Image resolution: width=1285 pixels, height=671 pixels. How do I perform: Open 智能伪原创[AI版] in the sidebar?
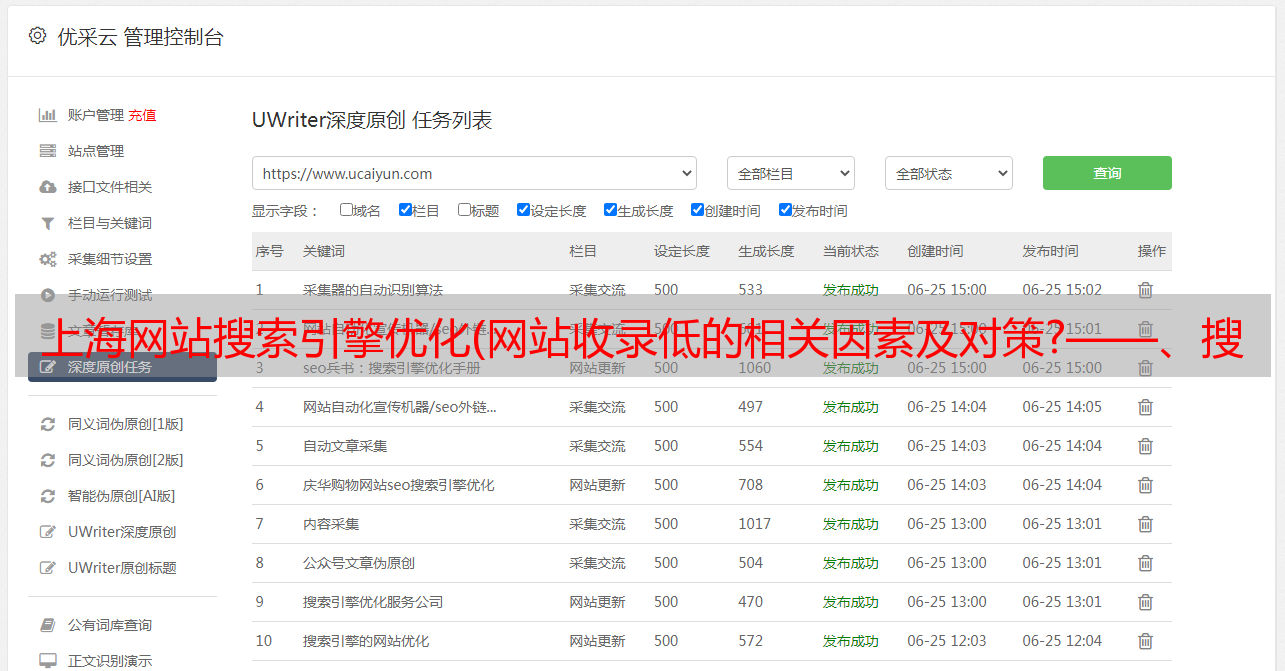click(121, 496)
